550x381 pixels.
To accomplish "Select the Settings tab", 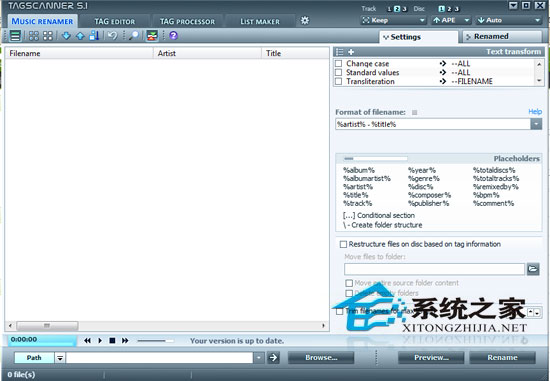I will [418, 37].
